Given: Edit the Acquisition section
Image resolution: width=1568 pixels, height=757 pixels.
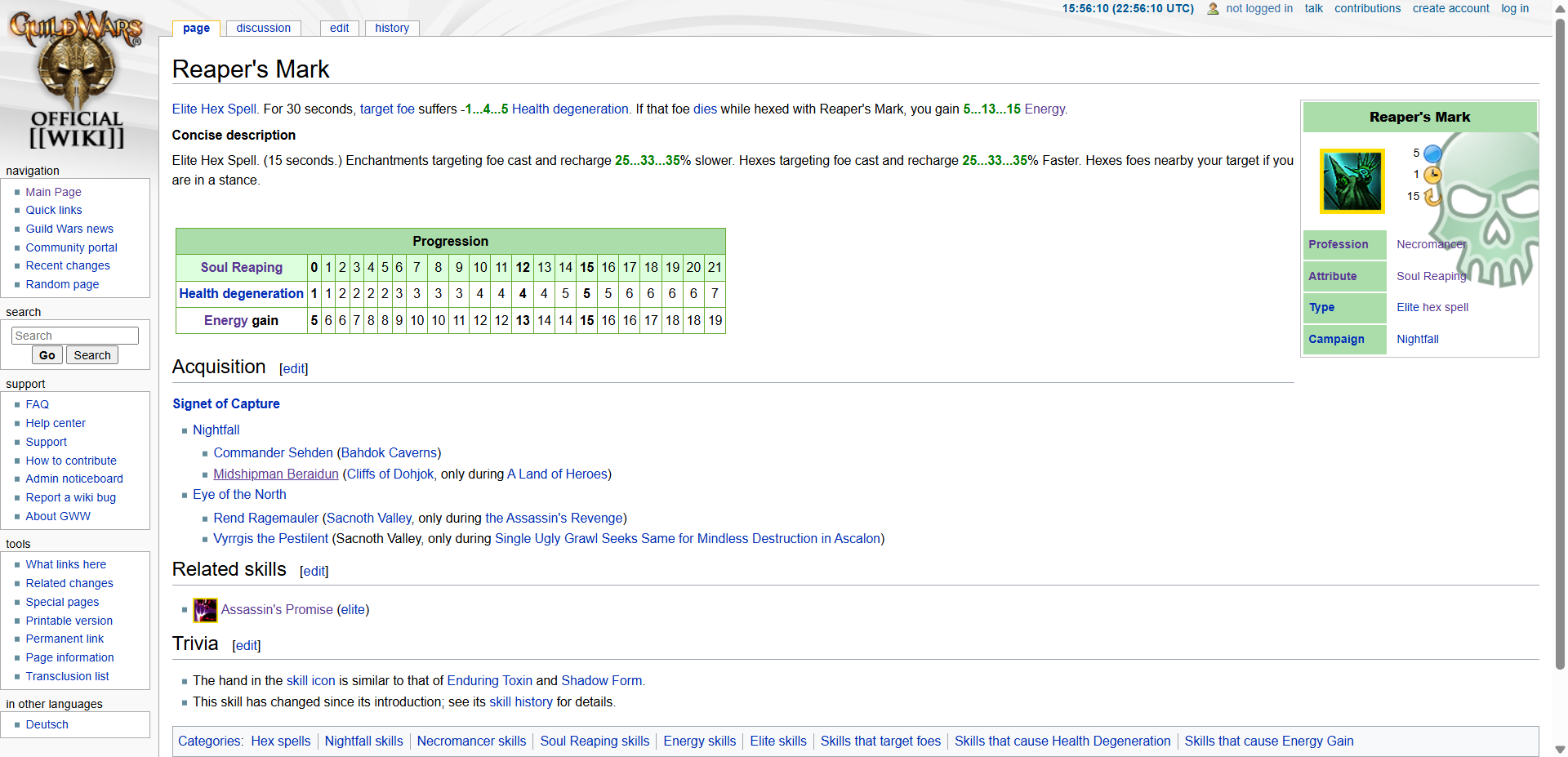Looking at the screenshot, I should point(293,369).
